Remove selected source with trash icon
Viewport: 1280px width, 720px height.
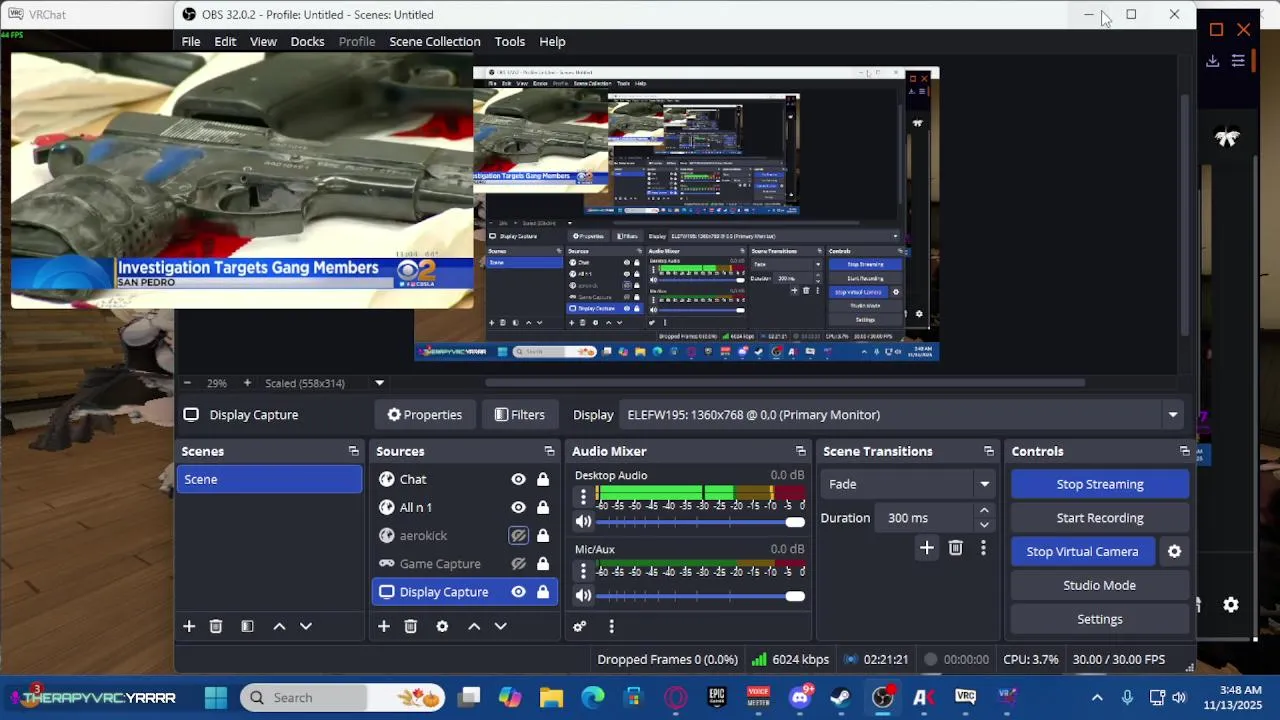[411, 626]
